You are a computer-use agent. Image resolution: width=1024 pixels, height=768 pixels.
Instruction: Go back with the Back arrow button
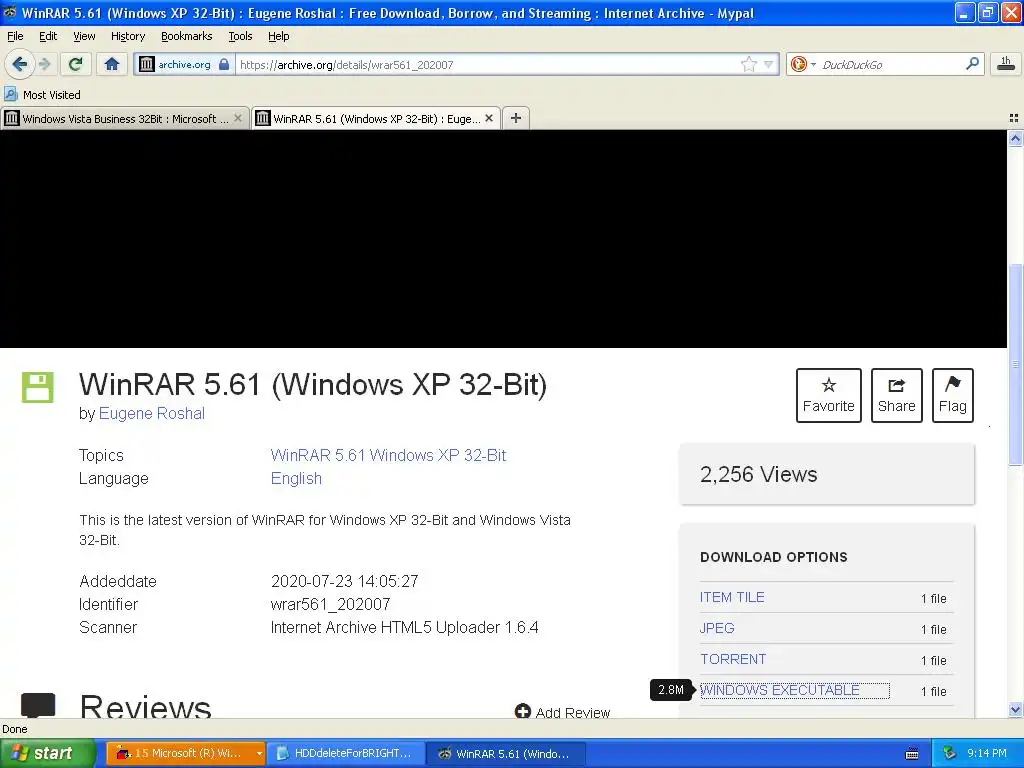19,64
